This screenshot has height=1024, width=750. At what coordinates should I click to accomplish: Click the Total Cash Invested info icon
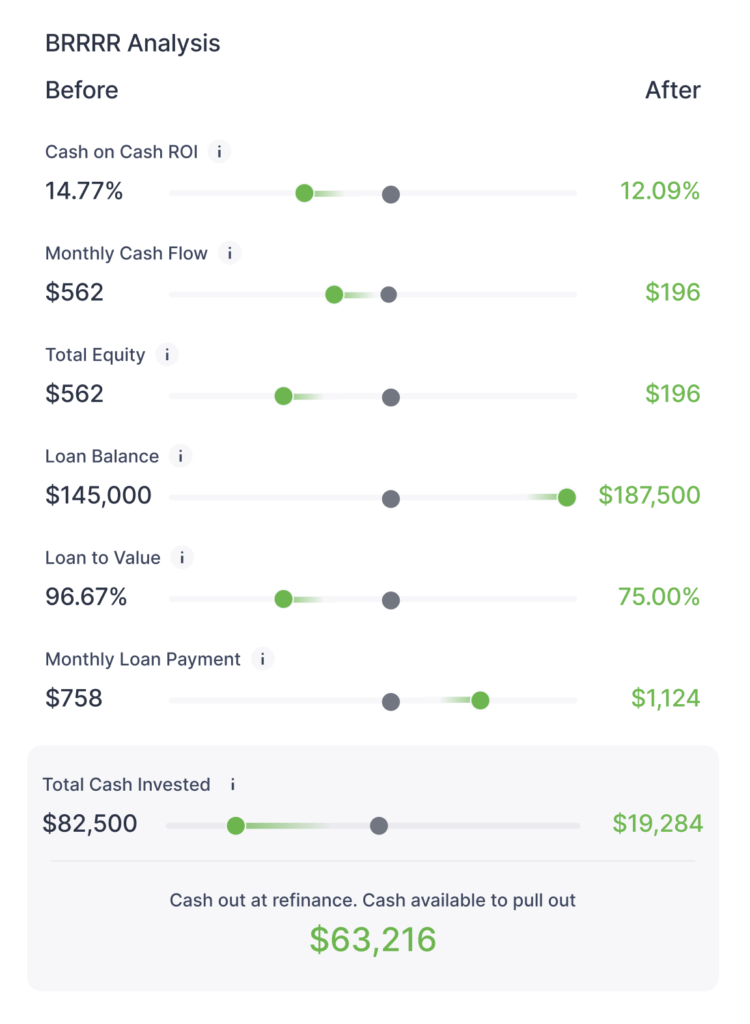(232, 785)
